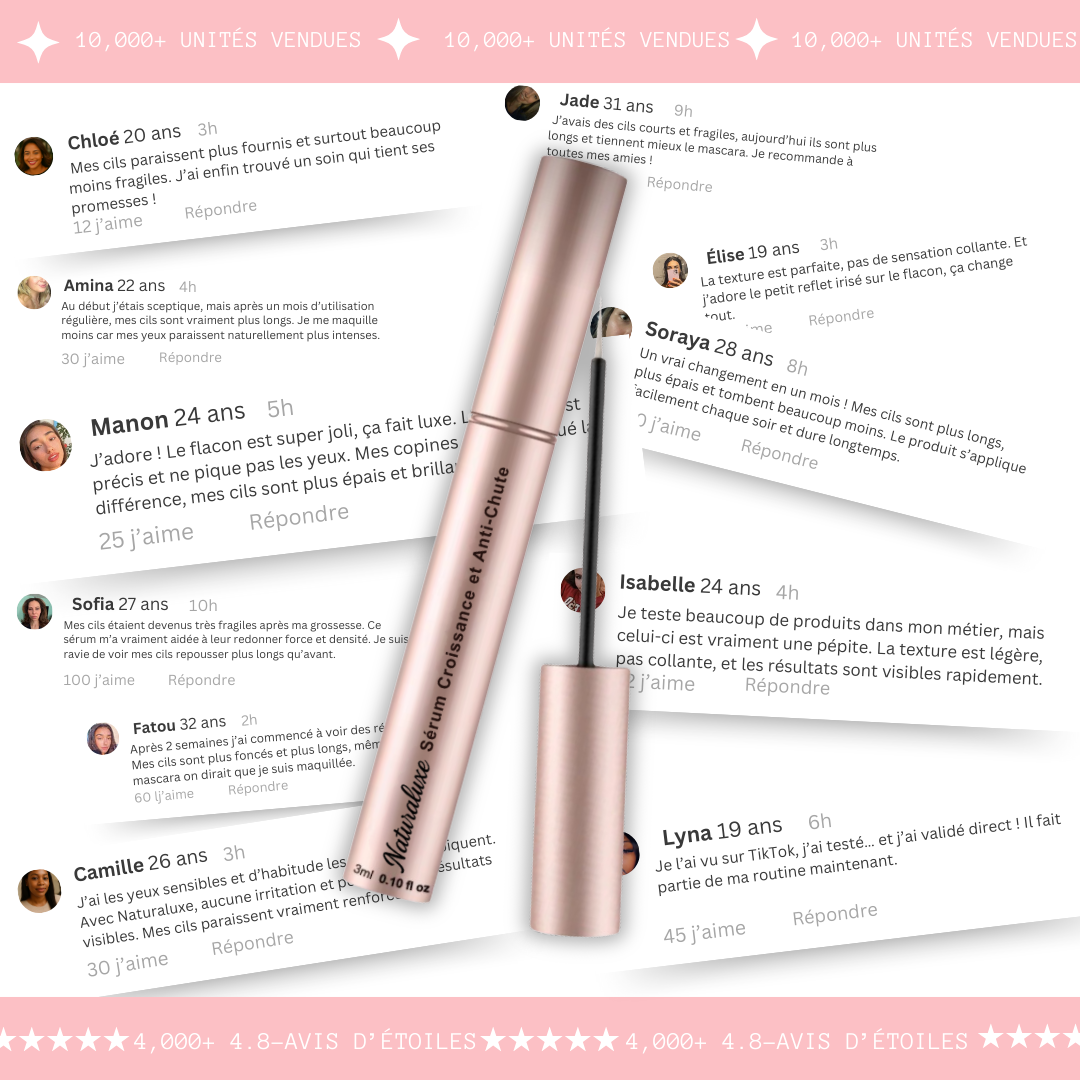Open Camille's profile picture

[x=39, y=891]
